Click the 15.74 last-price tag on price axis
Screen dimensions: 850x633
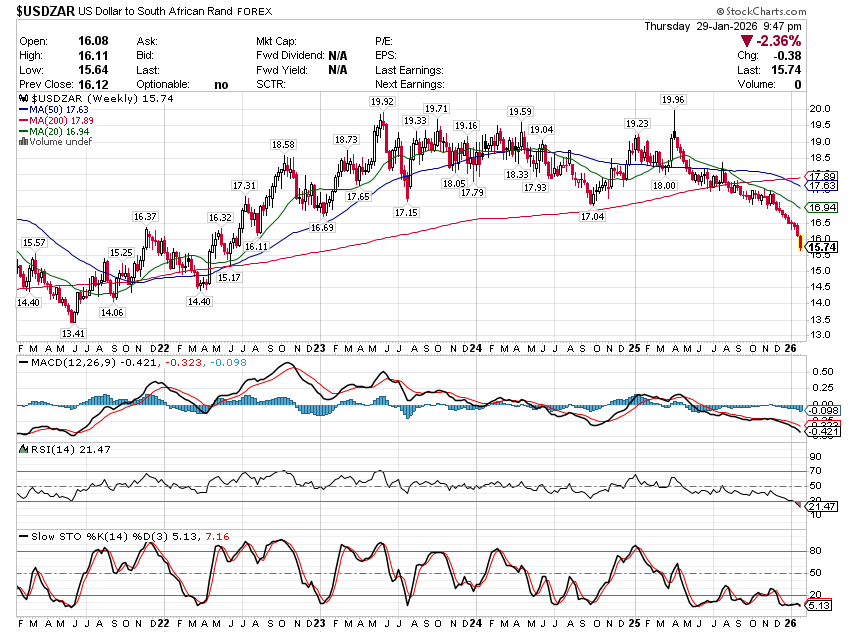[x=824, y=247]
